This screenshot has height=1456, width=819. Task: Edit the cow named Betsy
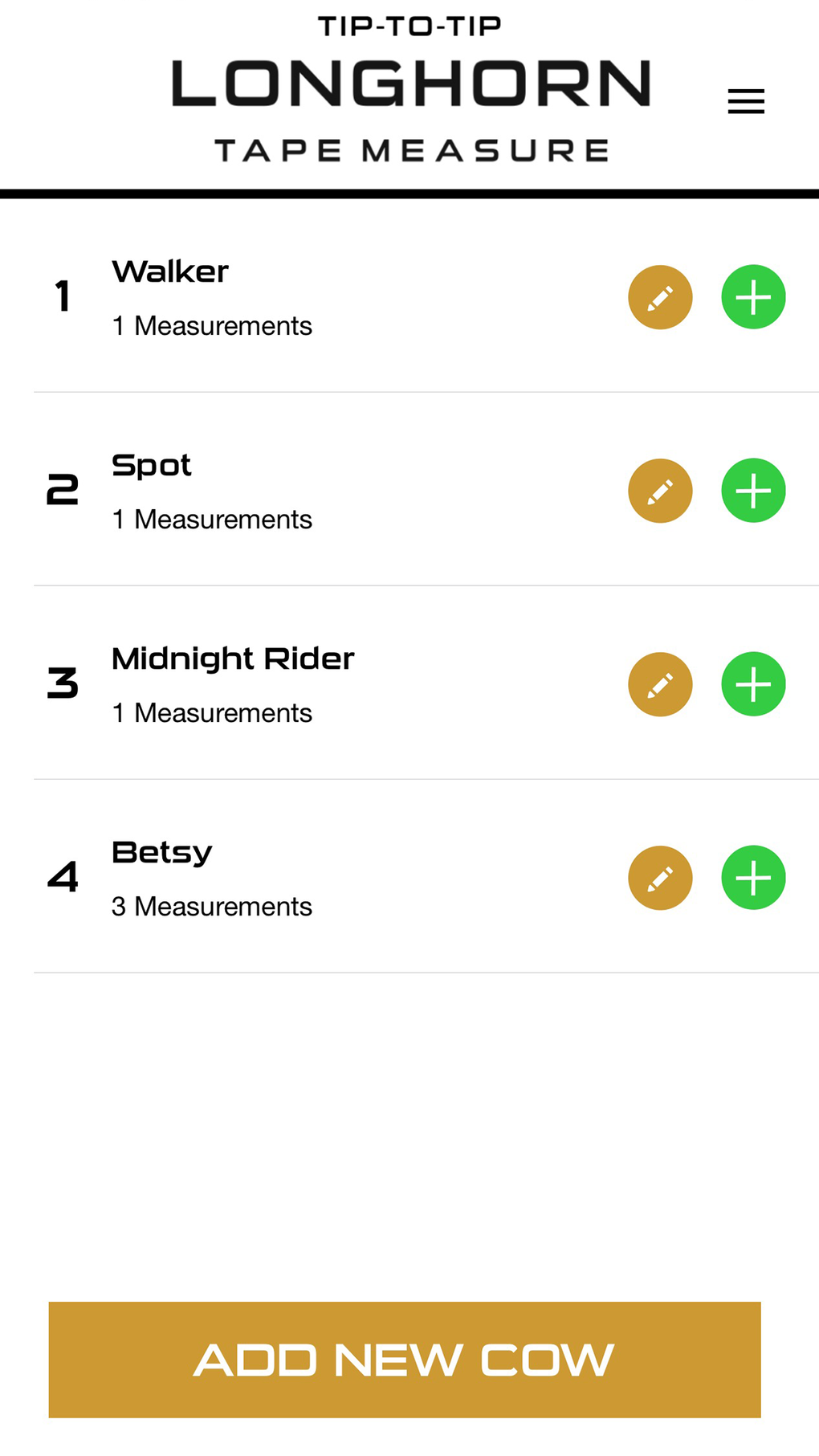pyautogui.click(x=660, y=878)
